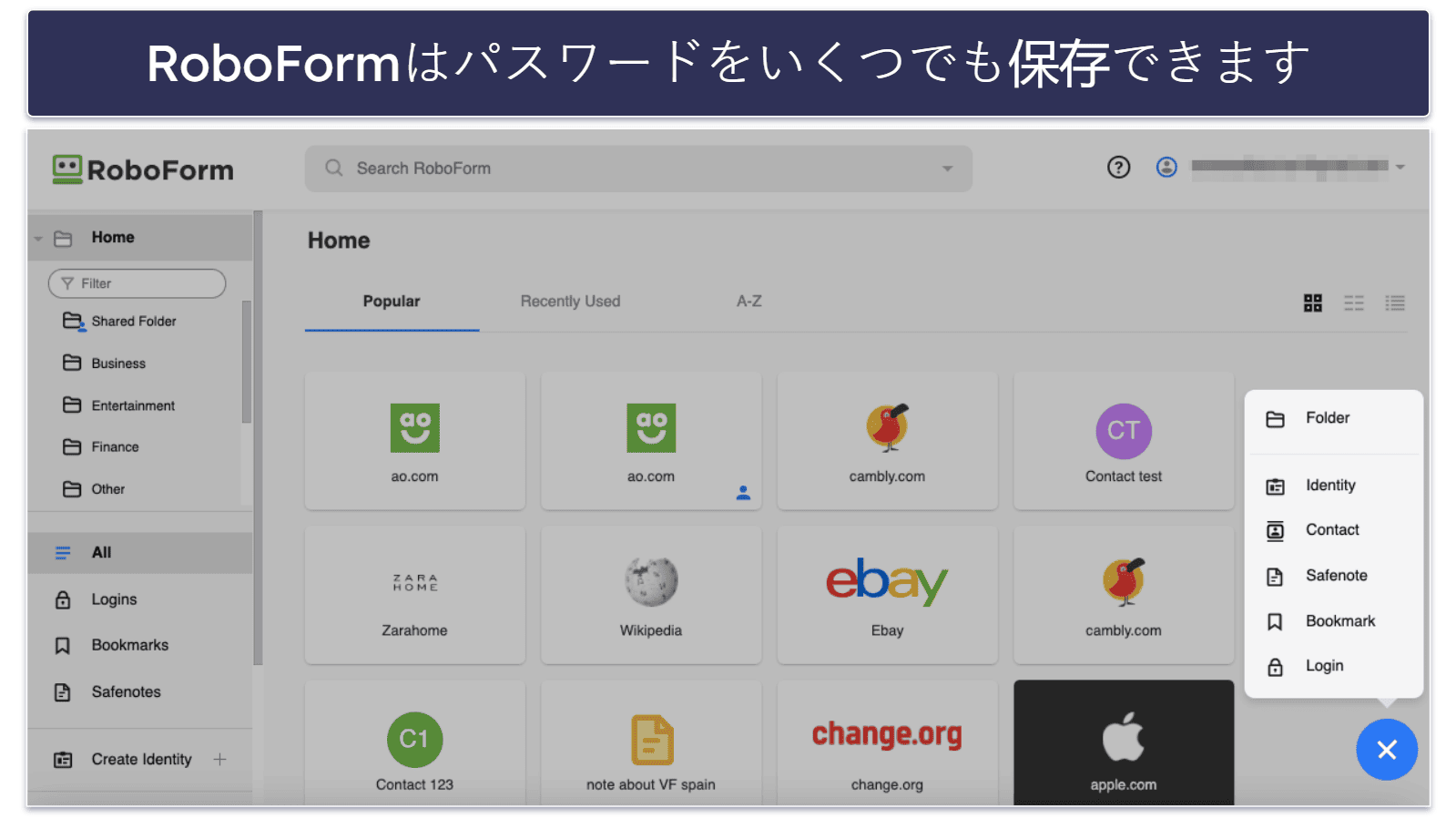
Task: Open the cambly.com tile in second row
Action: 1124,595
